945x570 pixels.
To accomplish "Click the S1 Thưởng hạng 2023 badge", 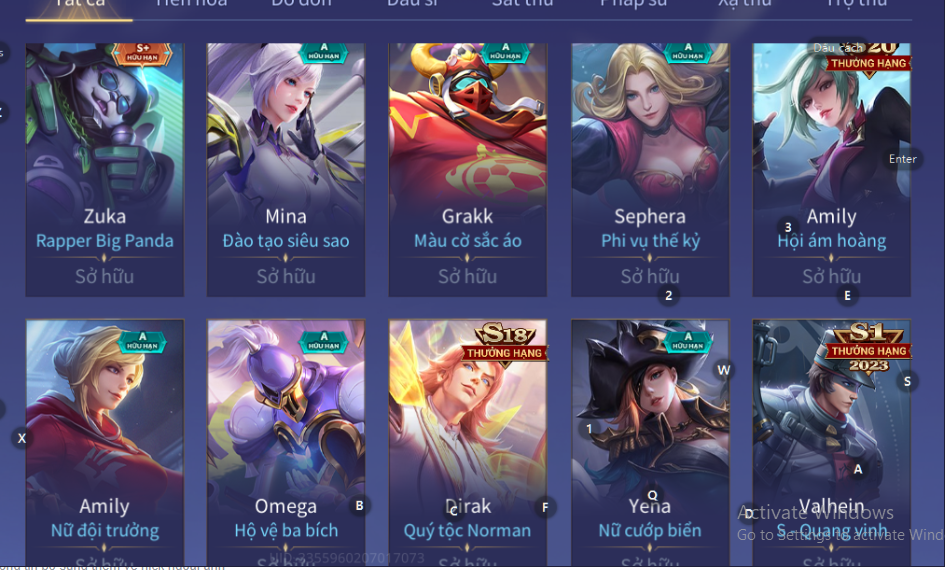I will pos(868,347).
